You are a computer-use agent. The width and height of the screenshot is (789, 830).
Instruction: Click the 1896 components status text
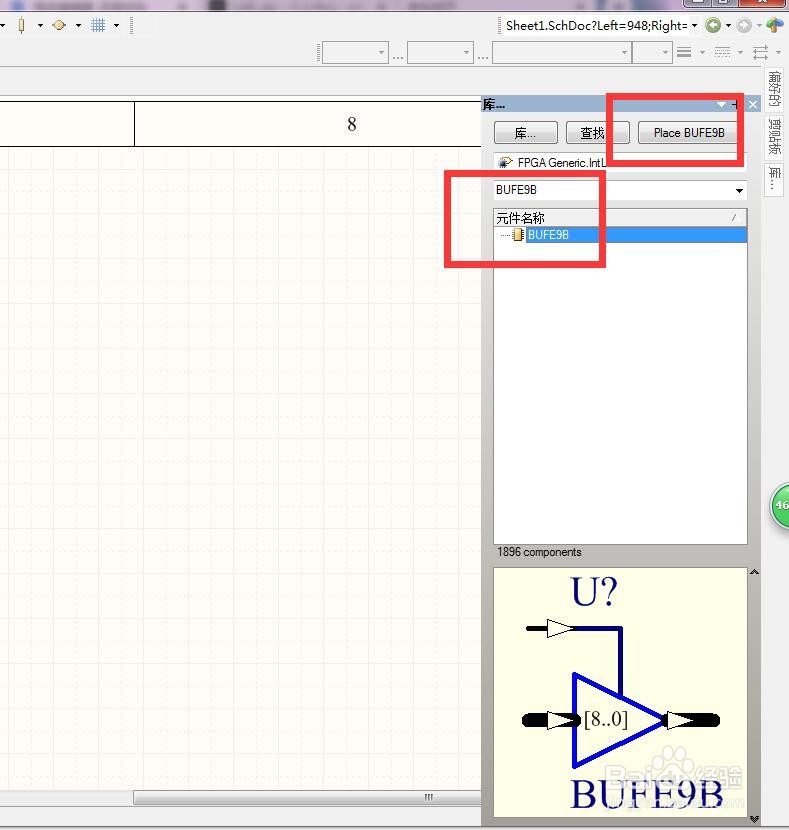click(x=539, y=552)
